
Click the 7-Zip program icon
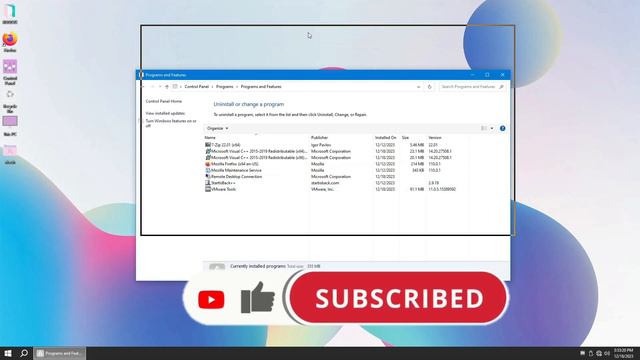208,145
